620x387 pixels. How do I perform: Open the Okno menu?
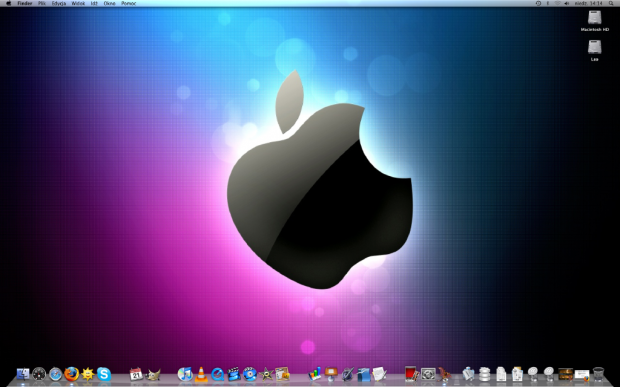point(109,3)
